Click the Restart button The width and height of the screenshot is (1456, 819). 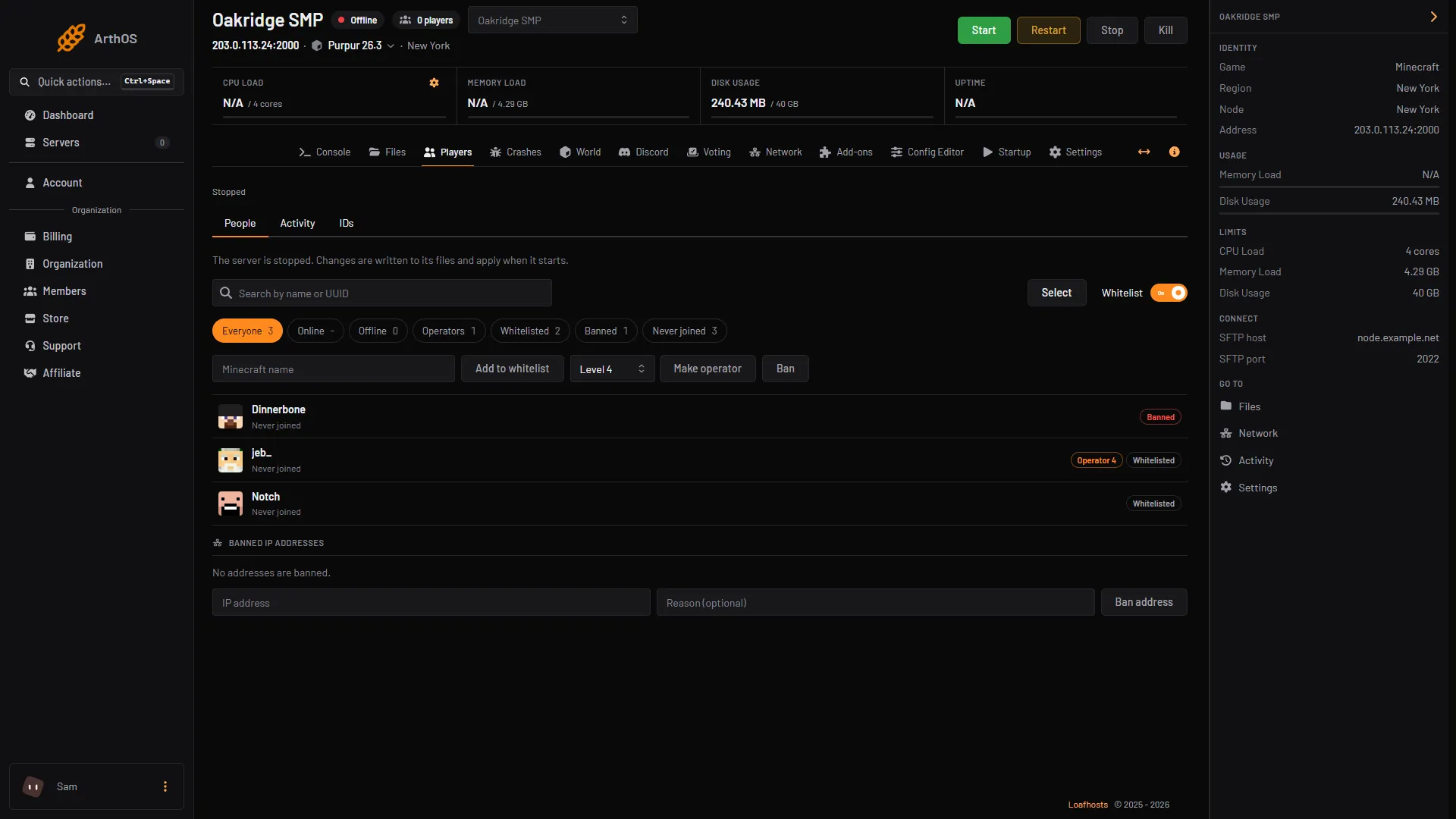[1048, 30]
